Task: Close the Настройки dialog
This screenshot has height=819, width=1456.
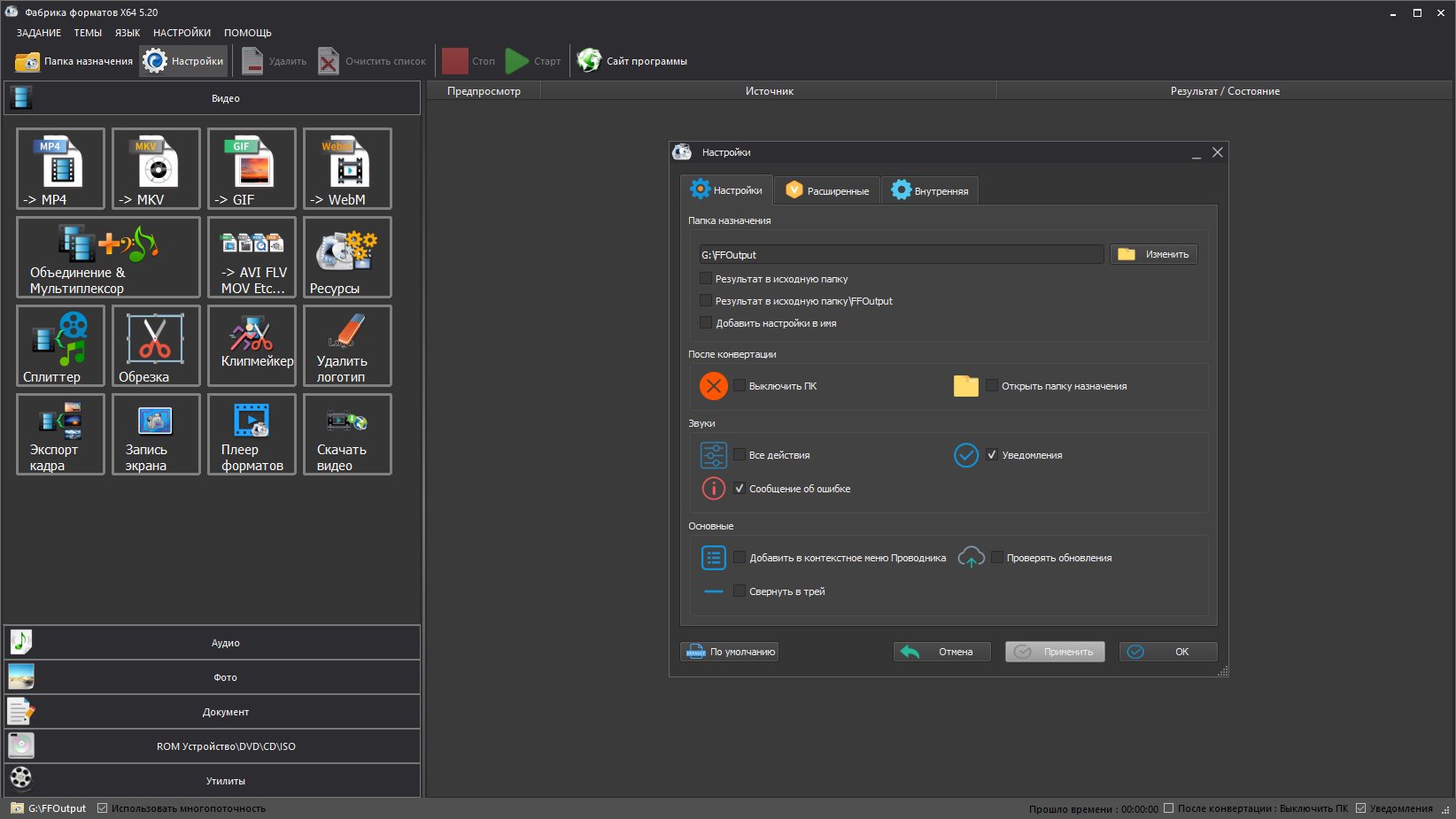Action: [x=1218, y=152]
